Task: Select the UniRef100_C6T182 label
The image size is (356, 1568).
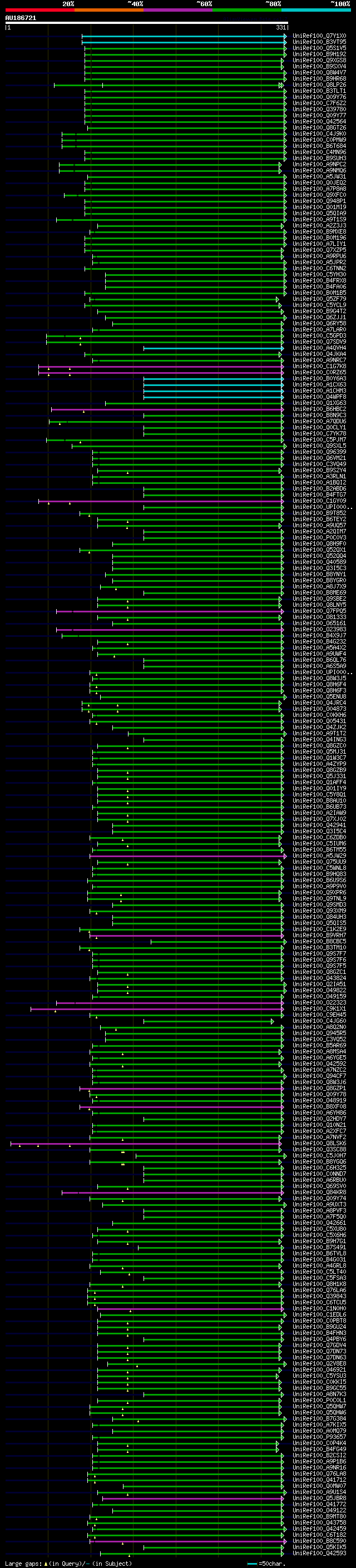Action: pos(319,1535)
